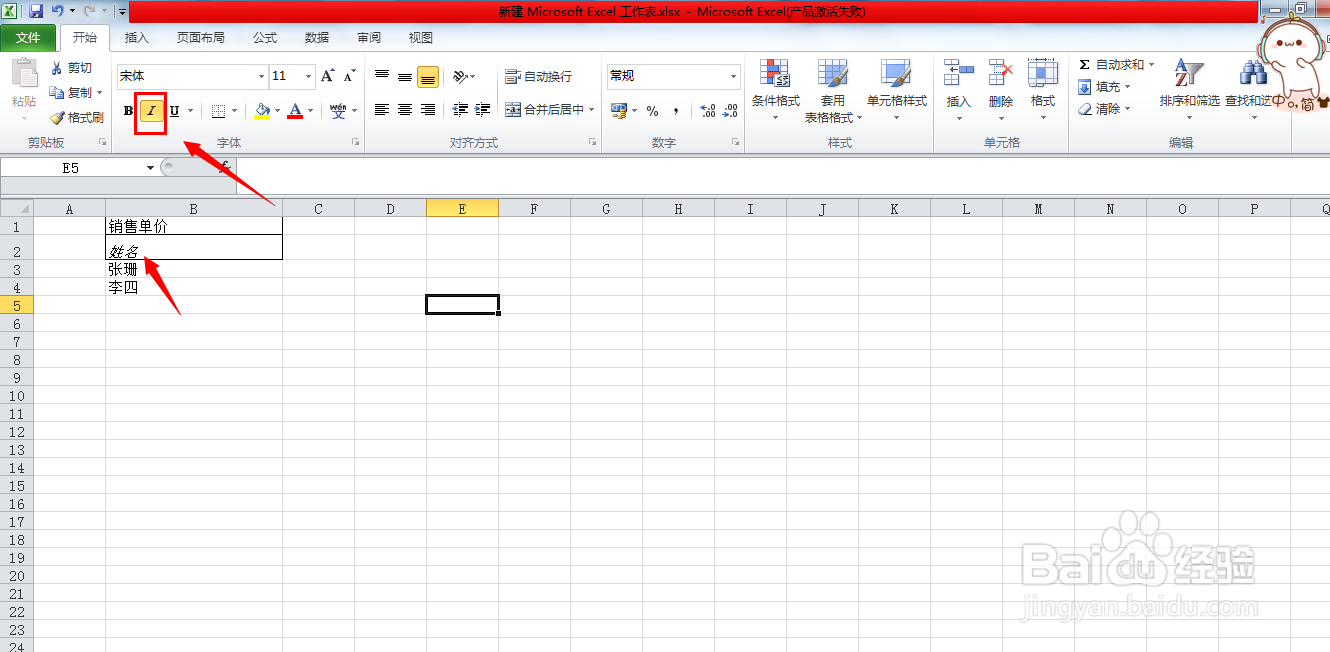Click the Name Box showing E5
This screenshot has width=1330, height=652.
click(72, 168)
